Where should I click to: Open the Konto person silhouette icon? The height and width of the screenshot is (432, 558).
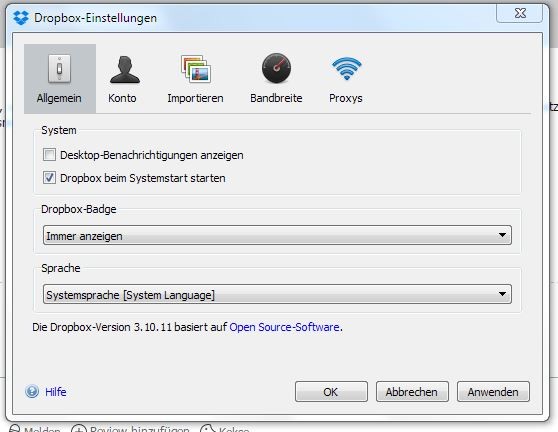(x=125, y=69)
